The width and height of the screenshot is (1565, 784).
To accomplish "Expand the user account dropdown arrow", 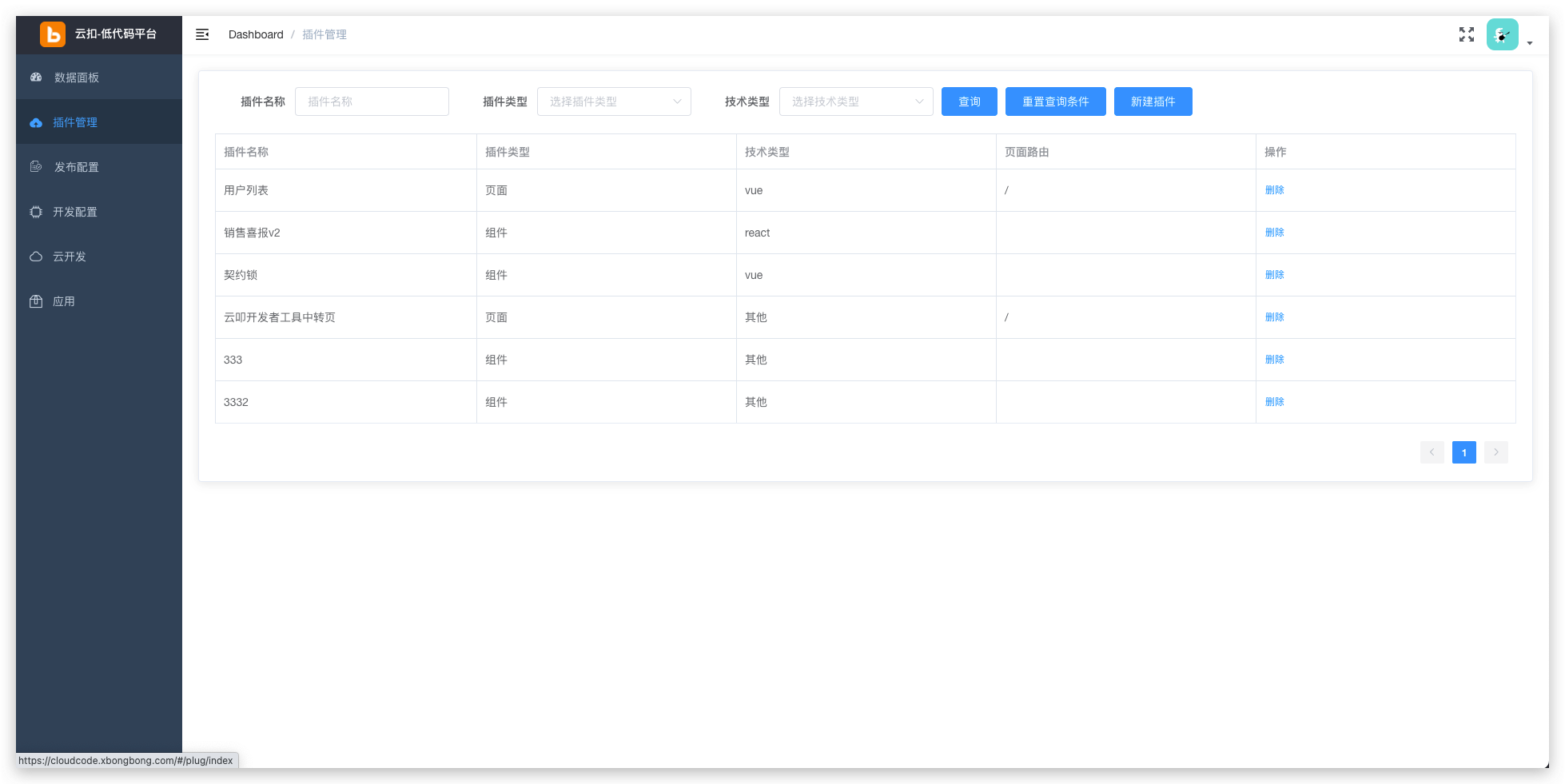I will click(1529, 43).
